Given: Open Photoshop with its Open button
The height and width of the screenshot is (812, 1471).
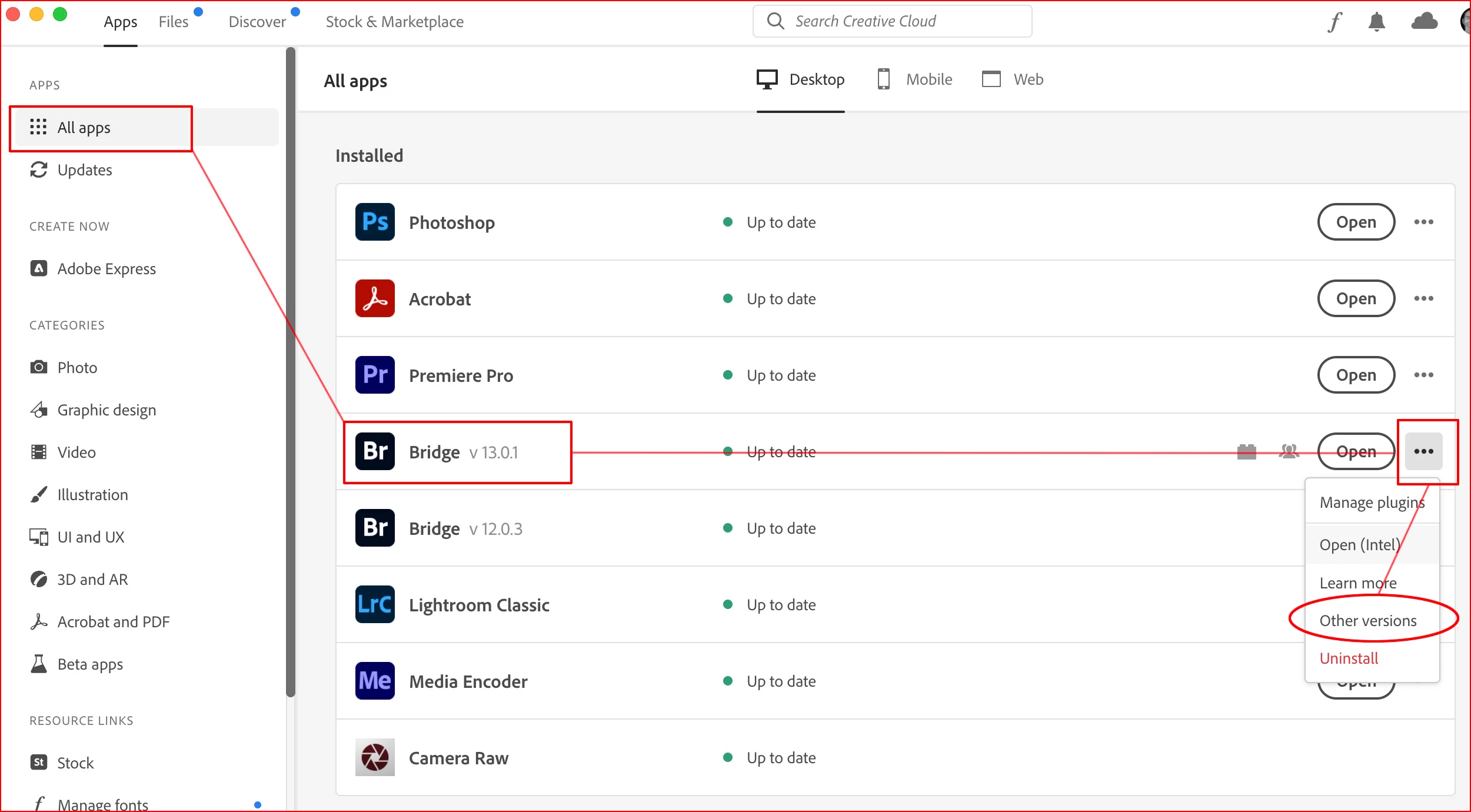Looking at the screenshot, I should (1356, 222).
